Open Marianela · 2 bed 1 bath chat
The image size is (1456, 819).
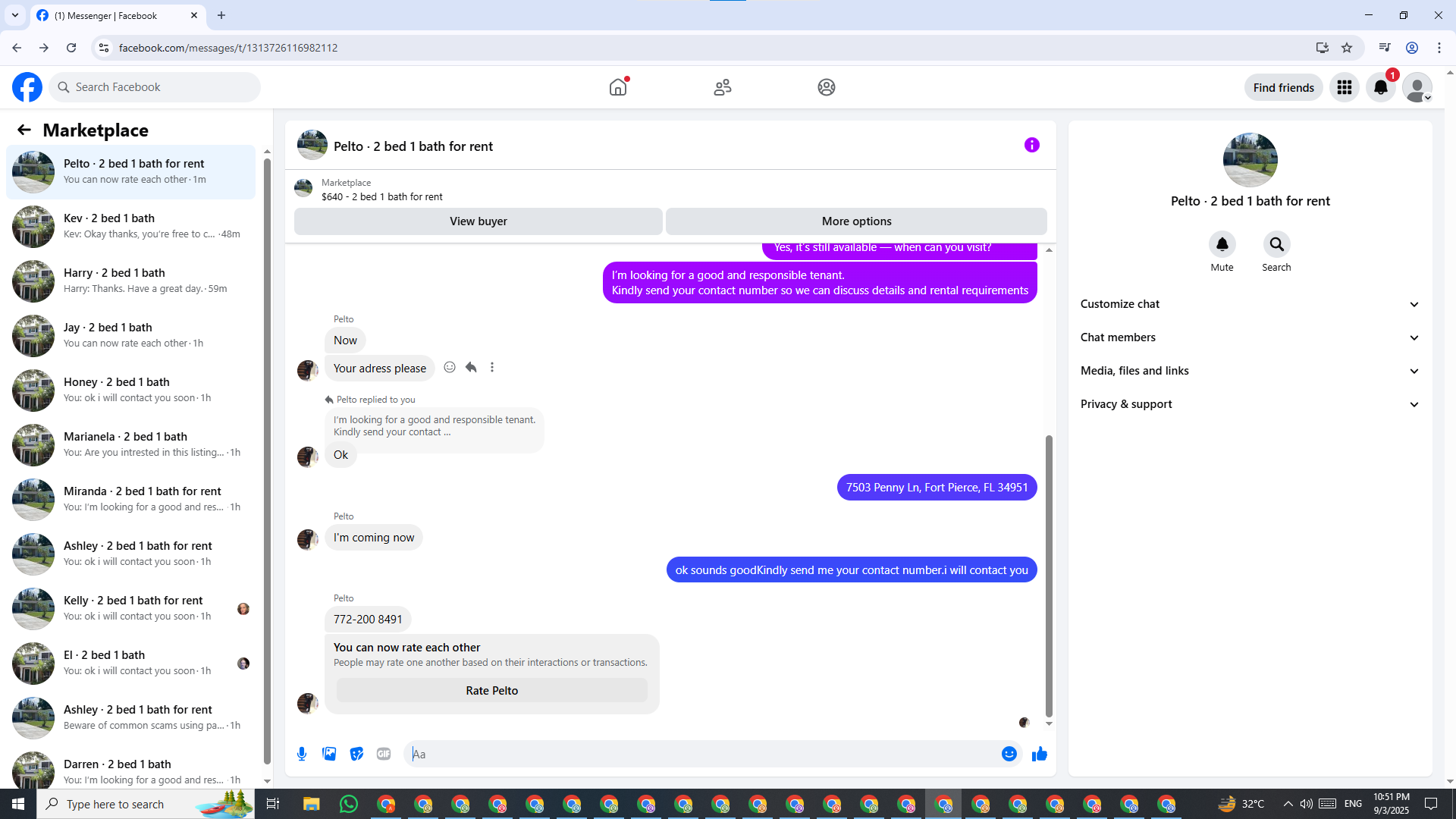pos(130,444)
